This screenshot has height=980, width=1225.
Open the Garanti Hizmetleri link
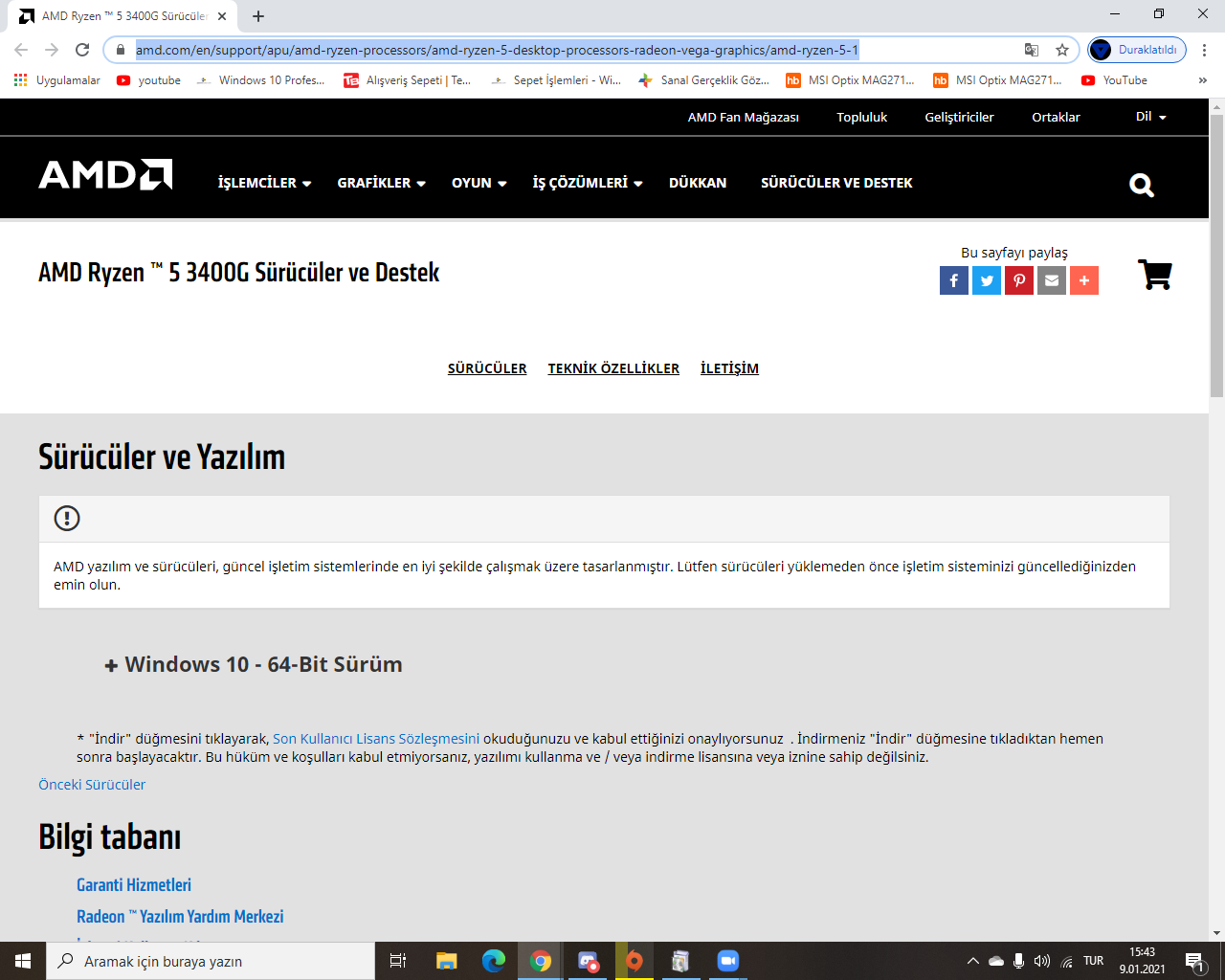click(134, 885)
